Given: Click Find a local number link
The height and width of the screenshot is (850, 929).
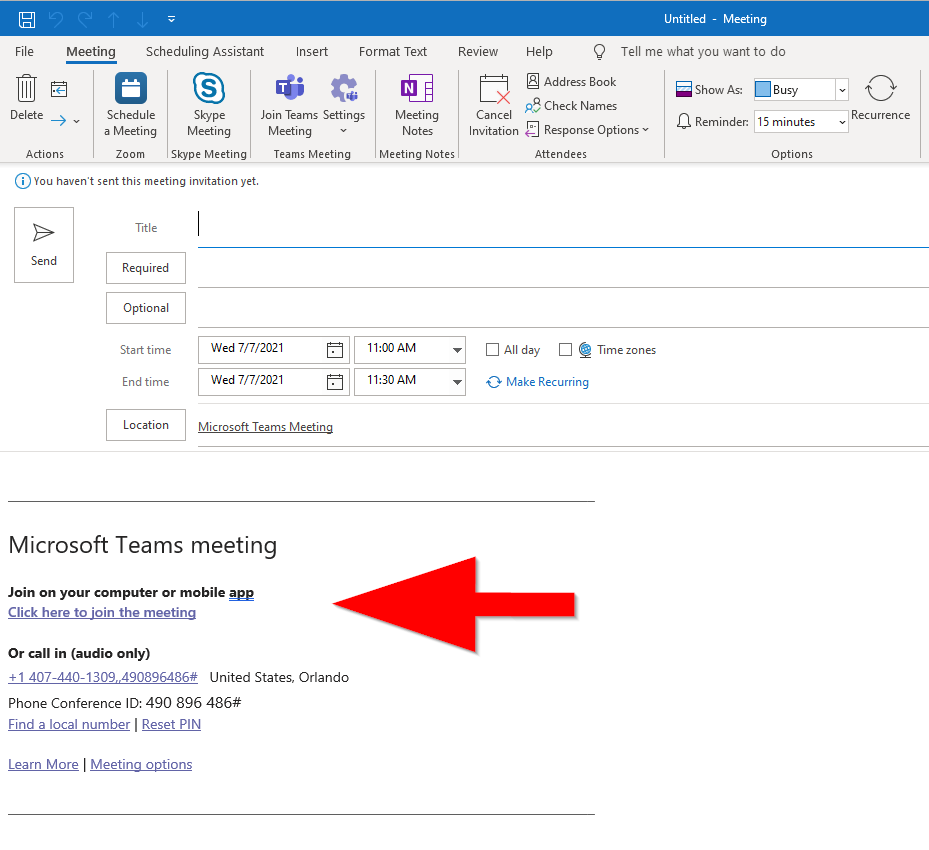Looking at the screenshot, I should pyautogui.click(x=69, y=724).
